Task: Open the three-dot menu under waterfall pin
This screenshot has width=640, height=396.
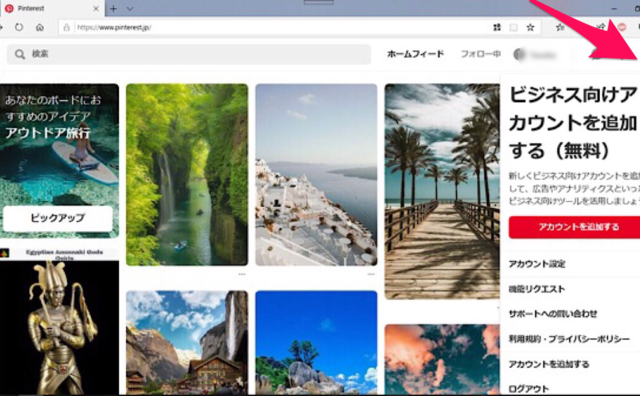Action: (x=242, y=274)
